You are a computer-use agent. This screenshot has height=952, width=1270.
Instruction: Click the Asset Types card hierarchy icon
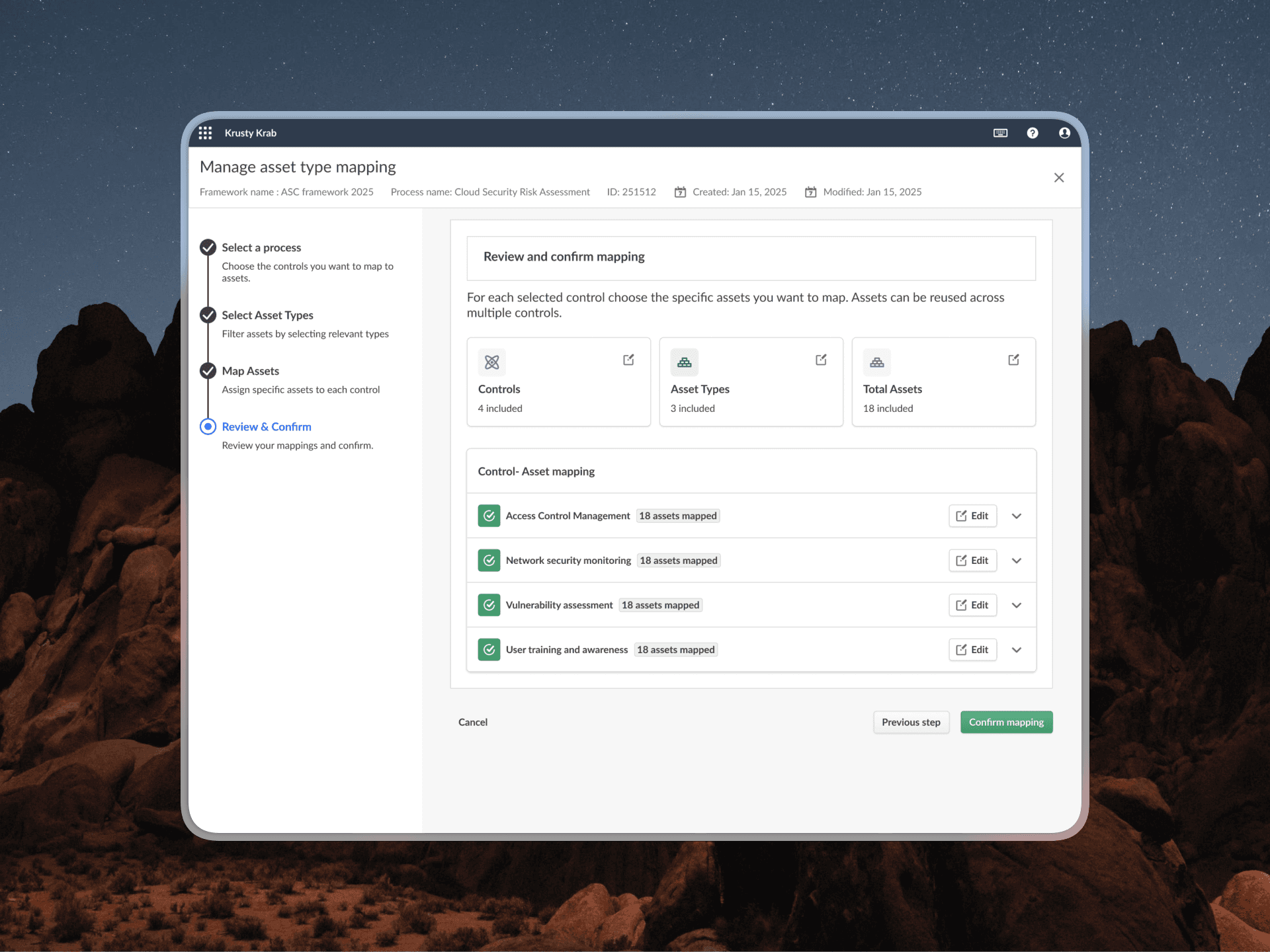[x=684, y=362]
